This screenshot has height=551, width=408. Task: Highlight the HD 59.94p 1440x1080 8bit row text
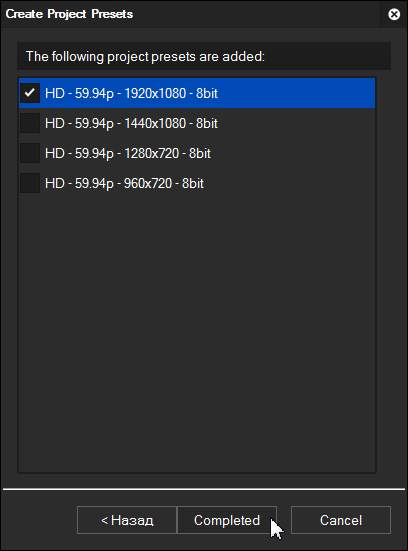[x=131, y=123]
